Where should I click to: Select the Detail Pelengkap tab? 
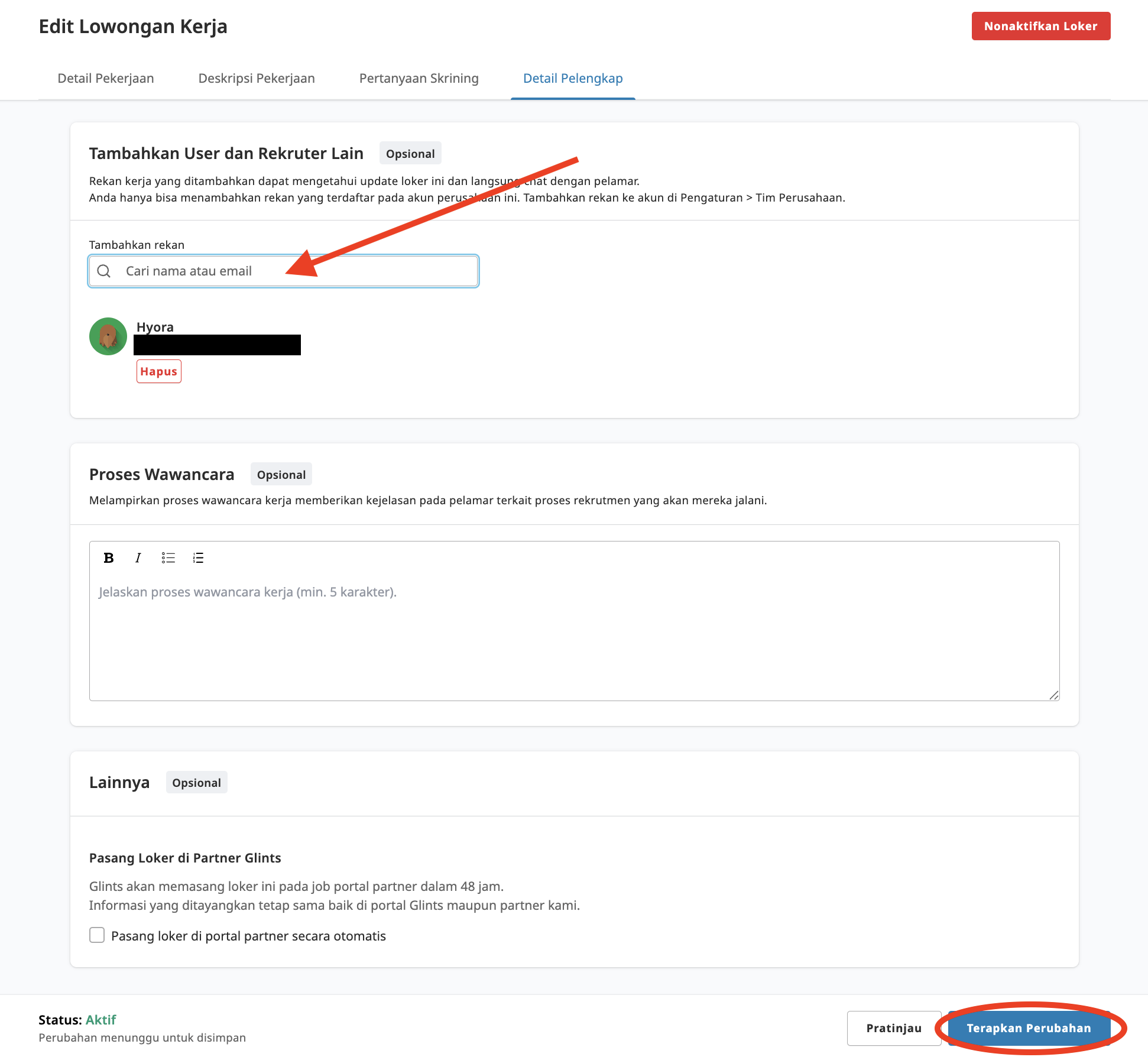coord(573,79)
